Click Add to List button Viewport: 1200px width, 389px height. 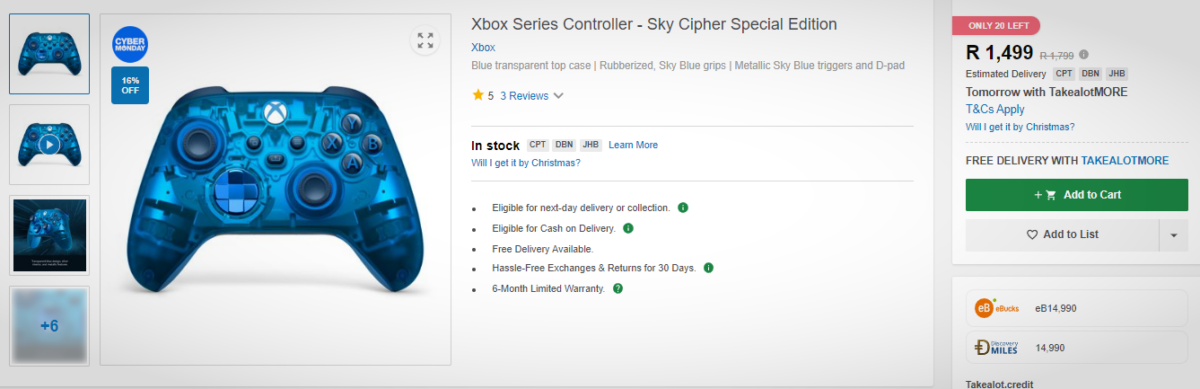coord(1062,235)
